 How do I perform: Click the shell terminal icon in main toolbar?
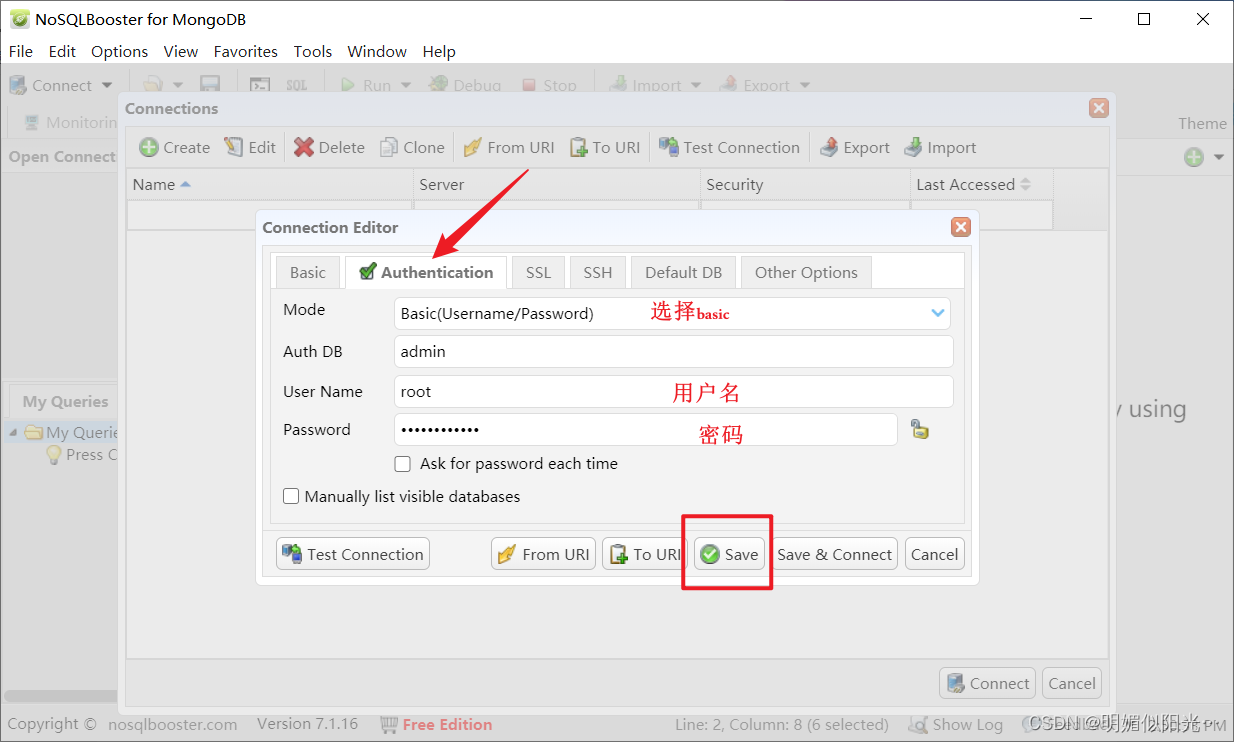pyautogui.click(x=260, y=85)
